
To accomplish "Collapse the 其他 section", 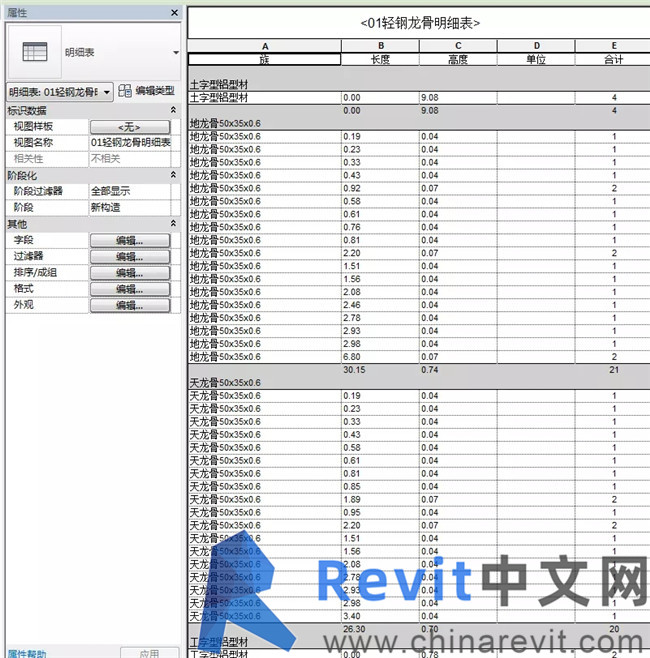I will [173, 223].
